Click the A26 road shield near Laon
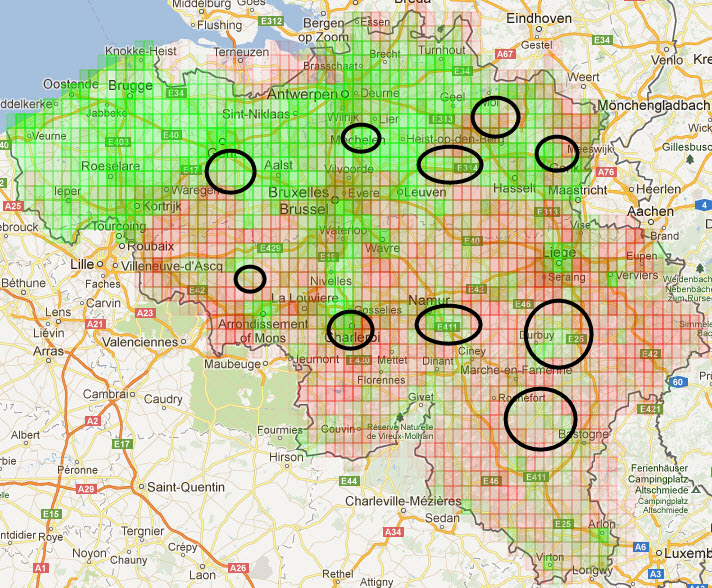The height and width of the screenshot is (588, 712). [x=237, y=569]
